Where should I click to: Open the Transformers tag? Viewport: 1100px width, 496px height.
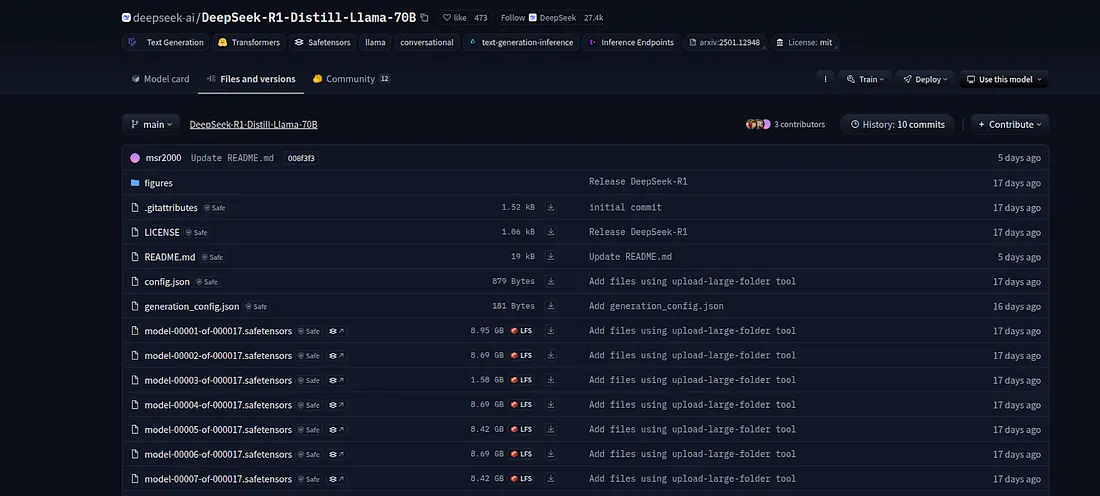click(x=248, y=42)
